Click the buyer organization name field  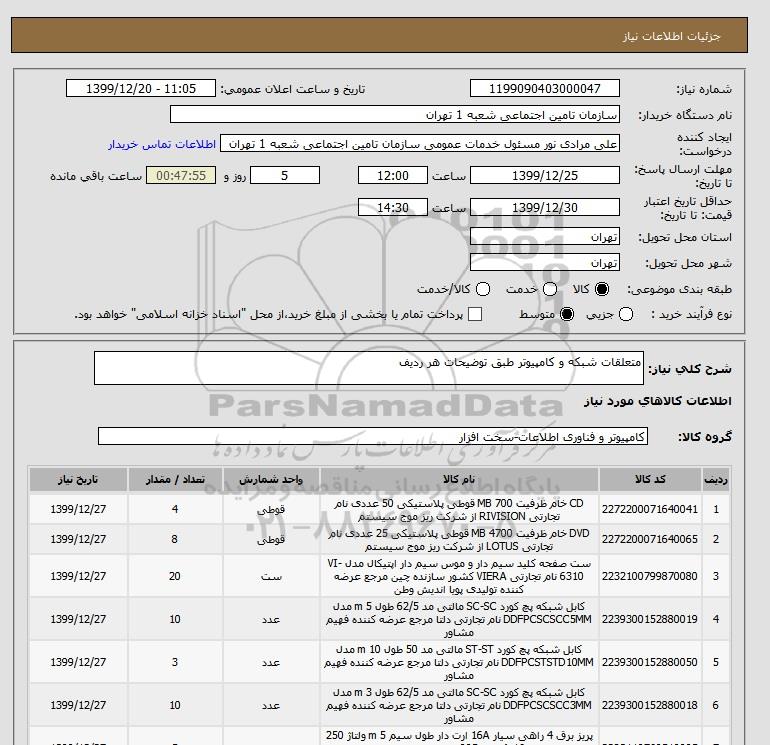(x=395, y=114)
